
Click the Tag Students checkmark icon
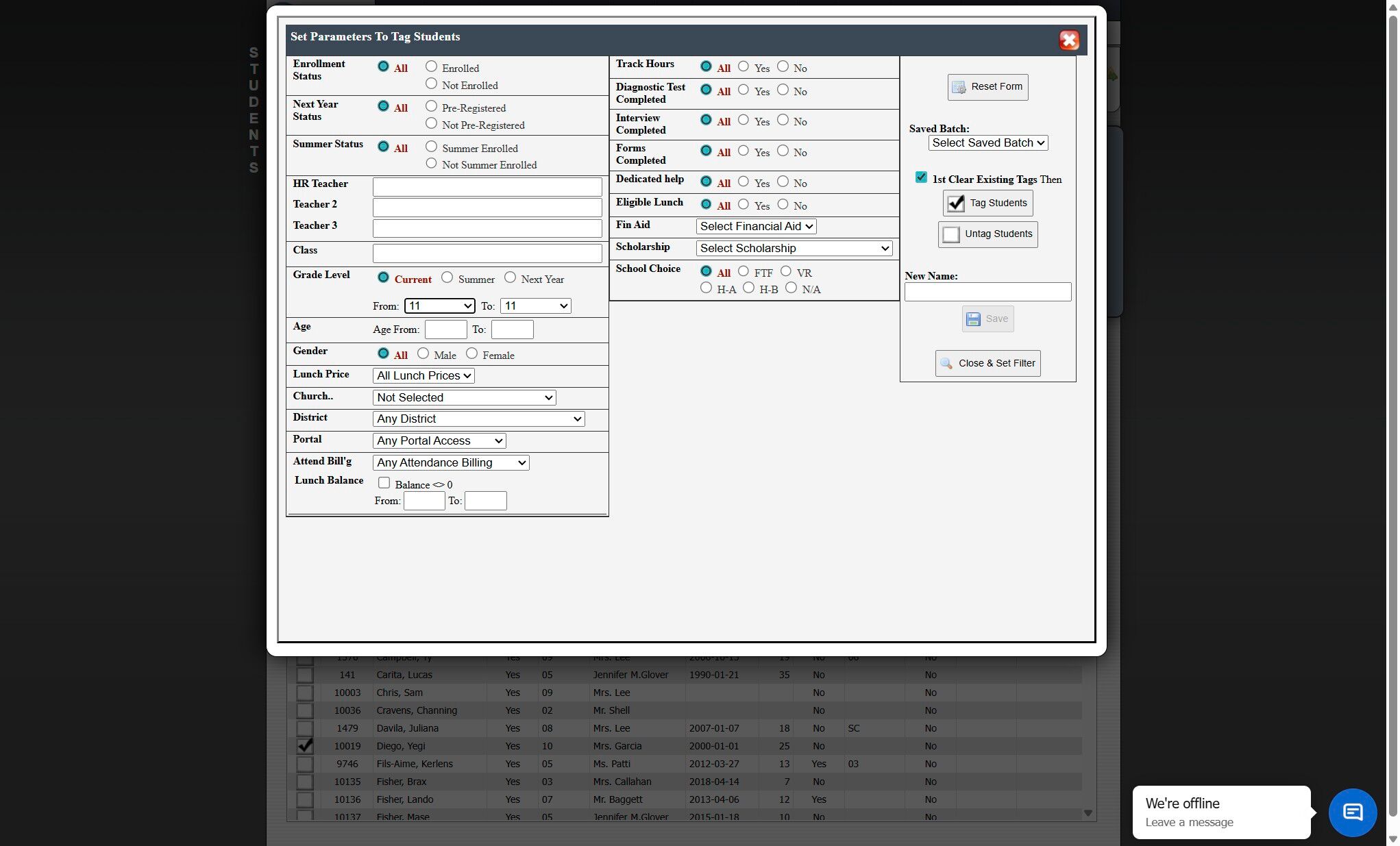(955, 203)
